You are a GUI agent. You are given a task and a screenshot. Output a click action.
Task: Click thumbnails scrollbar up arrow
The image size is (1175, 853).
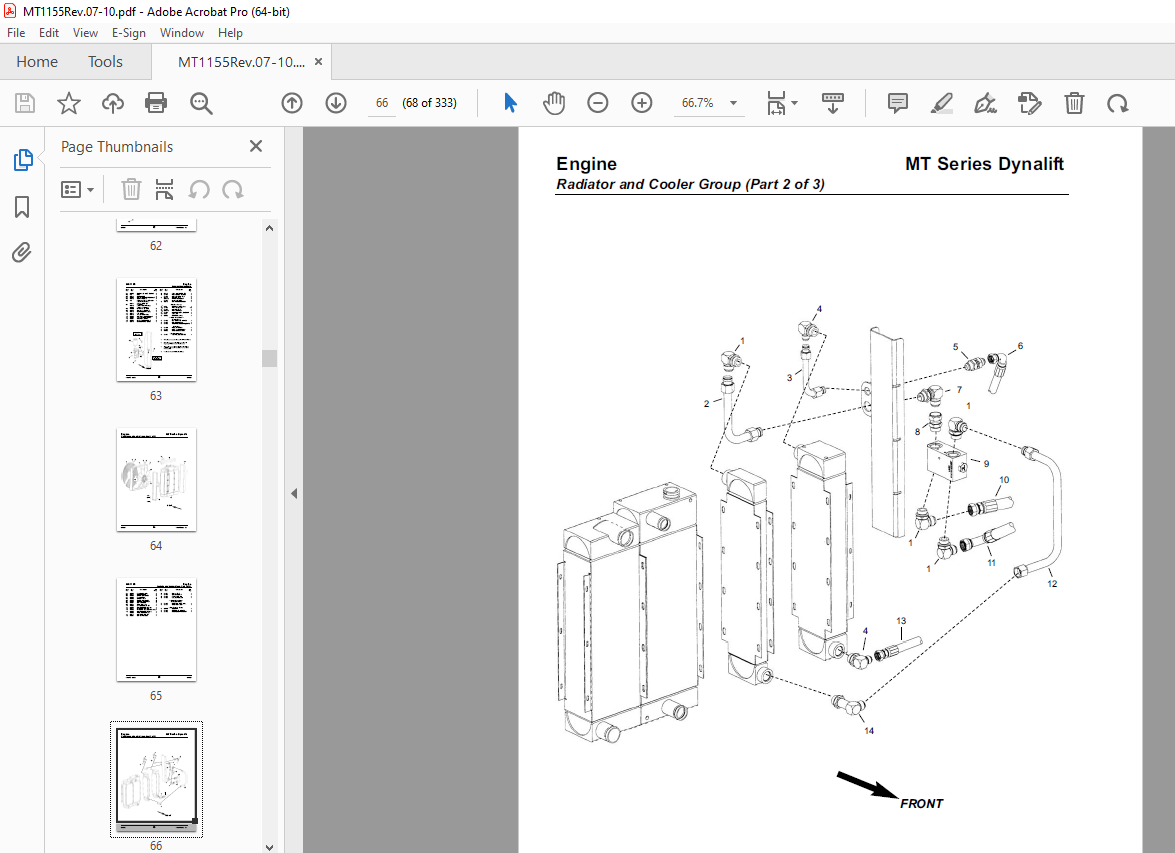pyautogui.click(x=269, y=228)
